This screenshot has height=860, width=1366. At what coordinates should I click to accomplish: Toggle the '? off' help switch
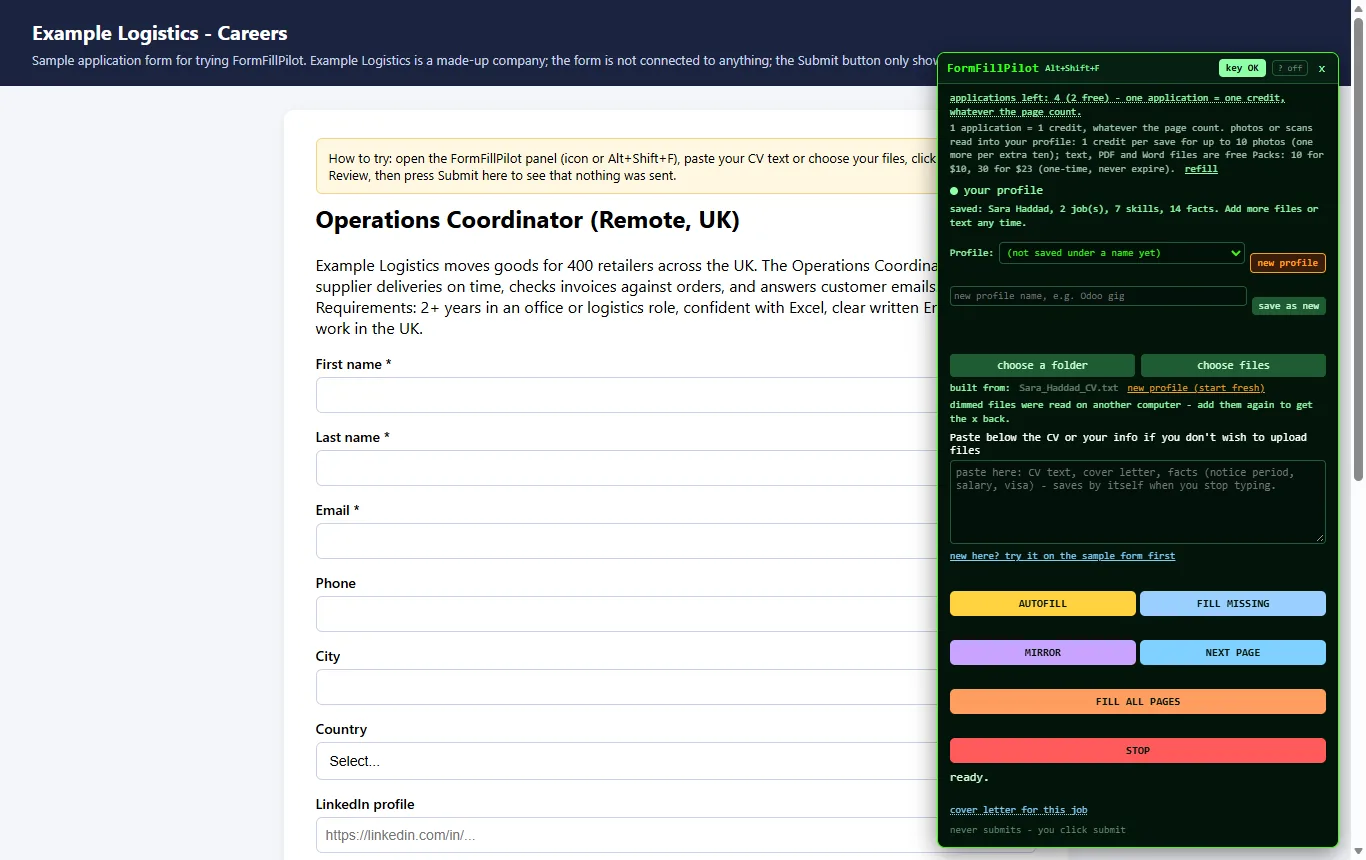(1290, 68)
